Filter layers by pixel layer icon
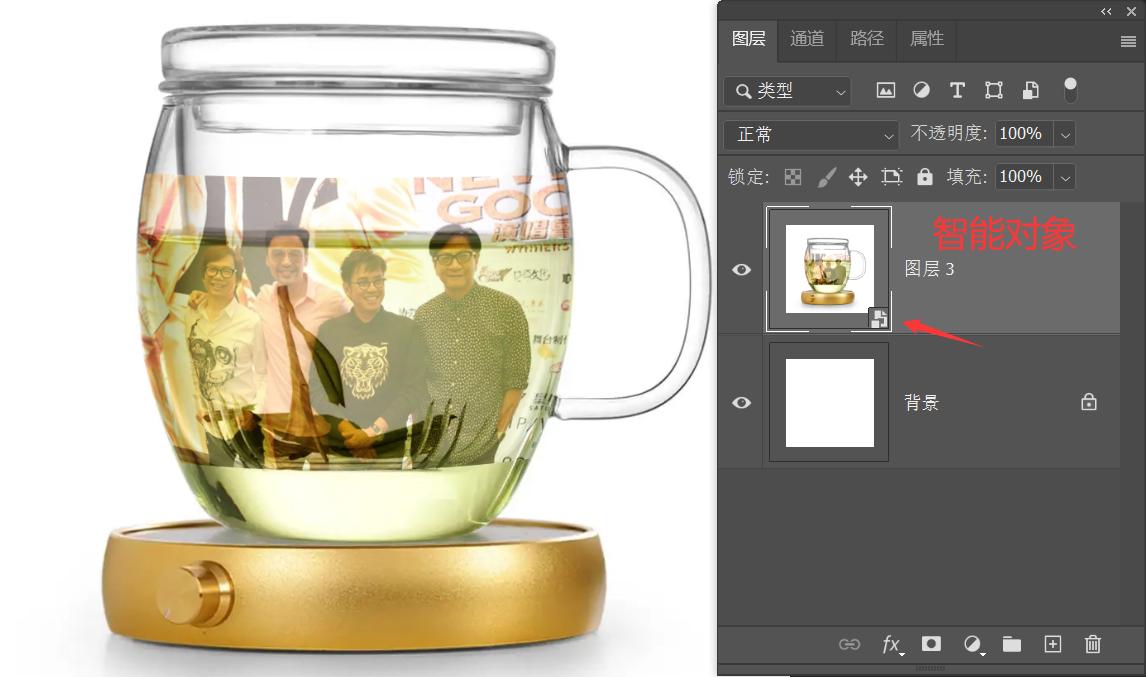The image size is (1146, 677). [886, 91]
